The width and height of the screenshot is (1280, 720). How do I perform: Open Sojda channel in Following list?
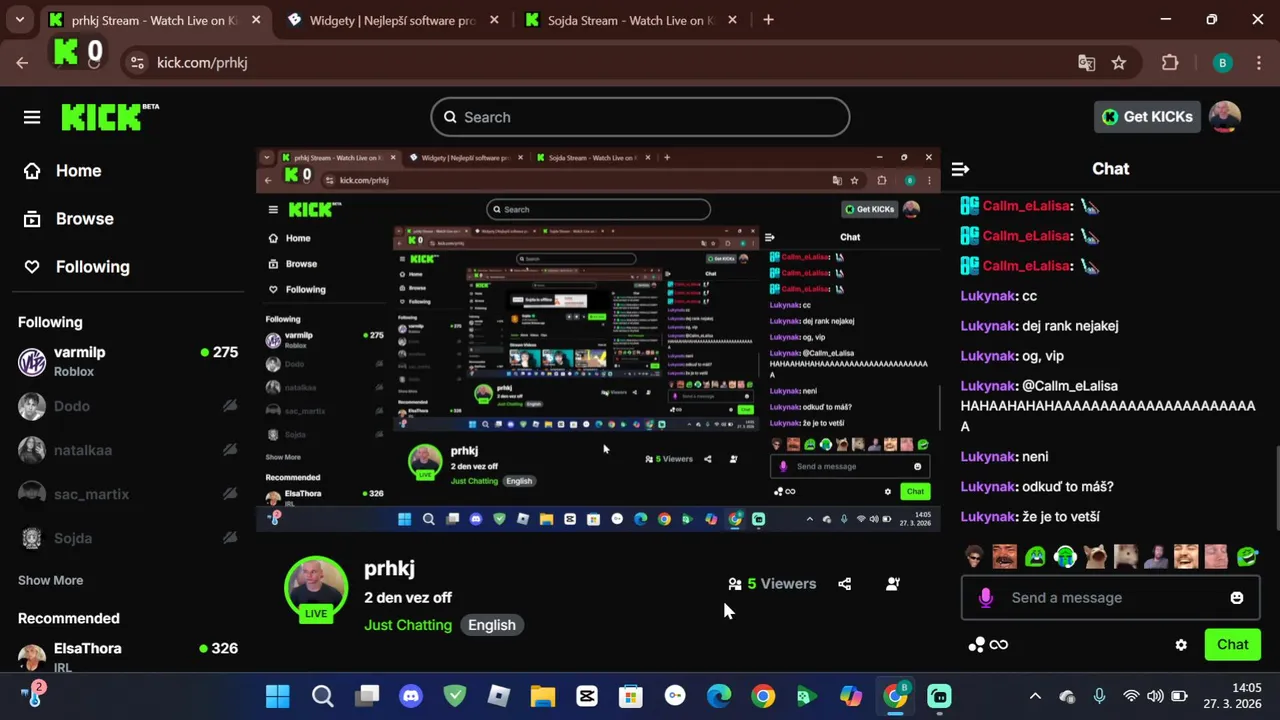pyautogui.click(x=128, y=538)
